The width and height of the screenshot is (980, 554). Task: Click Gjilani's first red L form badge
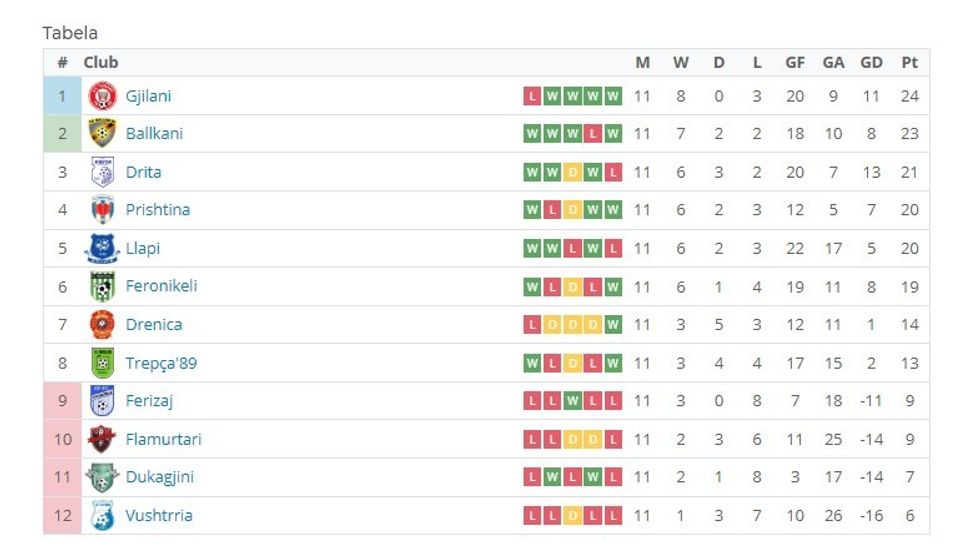click(x=532, y=96)
